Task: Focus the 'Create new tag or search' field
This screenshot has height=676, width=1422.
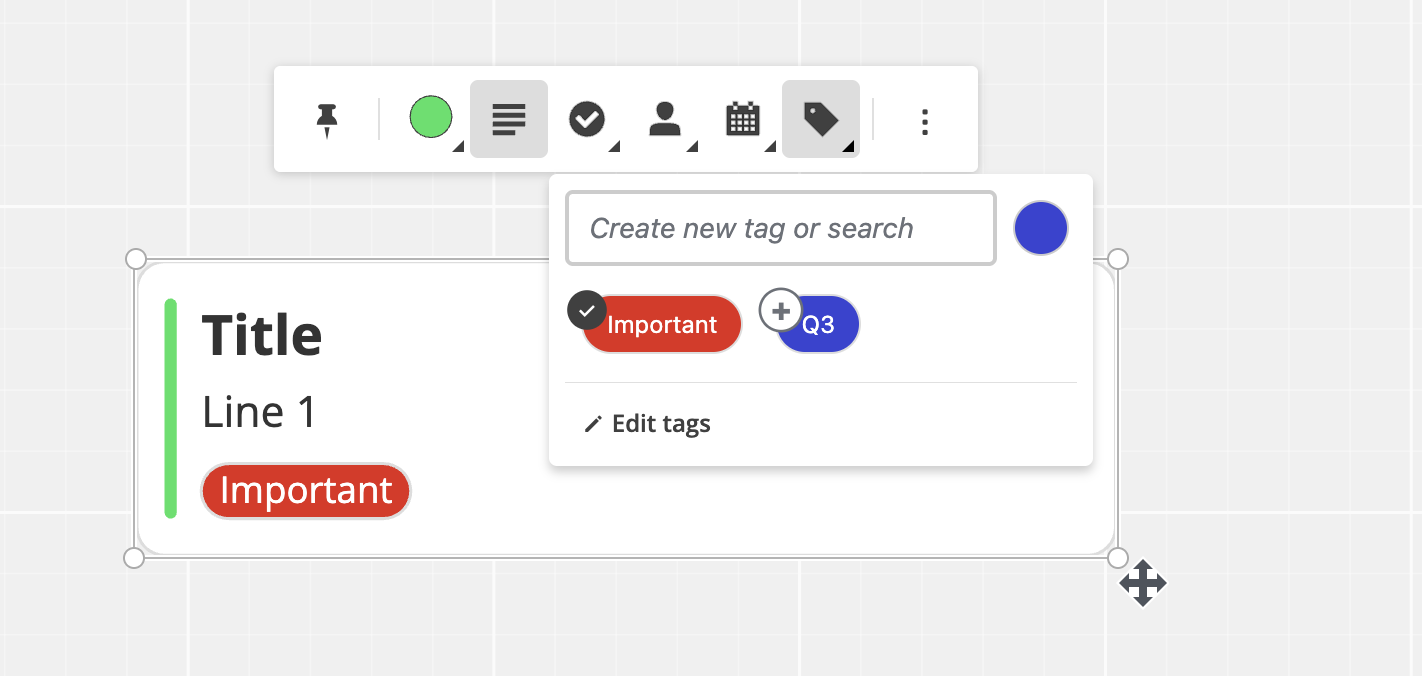Action: coord(780,229)
